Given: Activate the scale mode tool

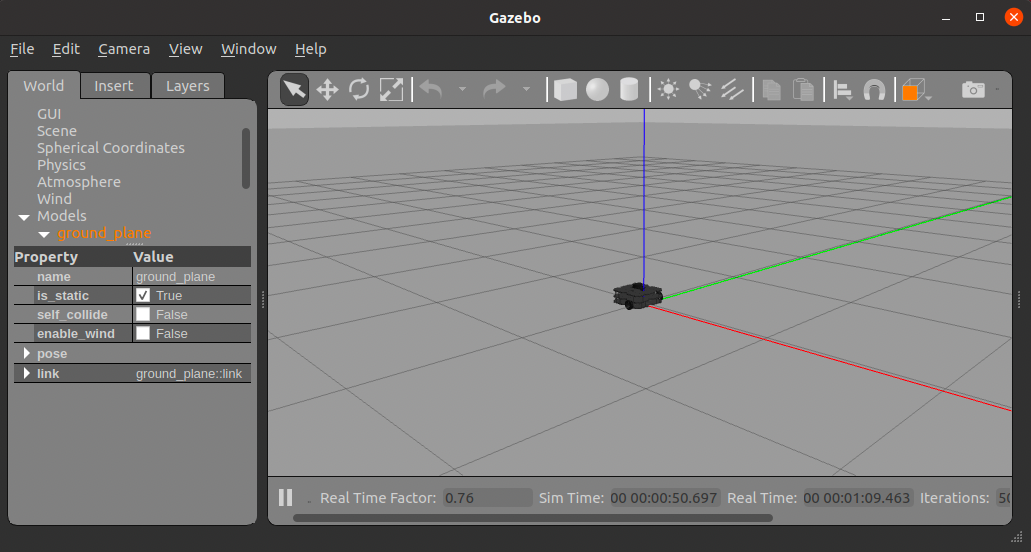Looking at the screenshot, I should point(391,90).
